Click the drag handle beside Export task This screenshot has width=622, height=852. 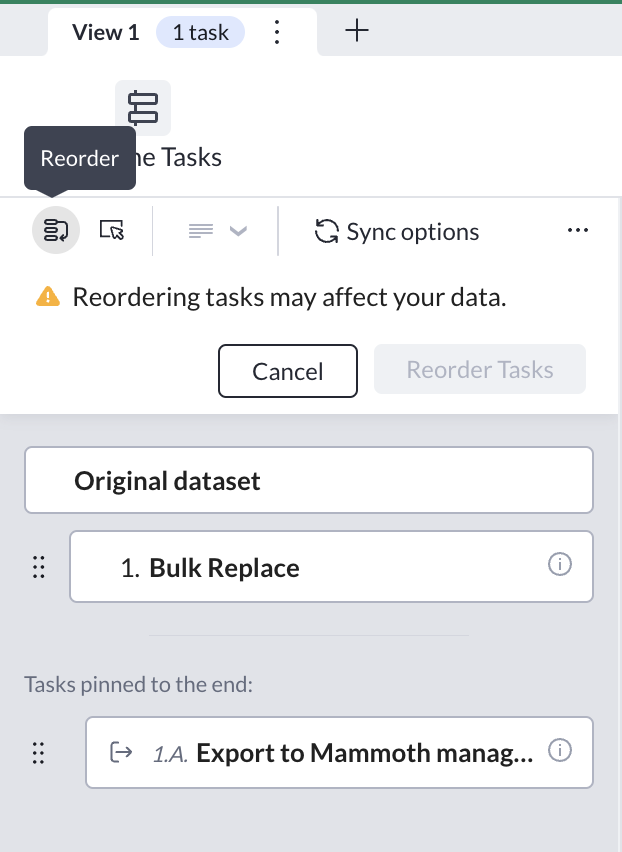tap(39, 753)
